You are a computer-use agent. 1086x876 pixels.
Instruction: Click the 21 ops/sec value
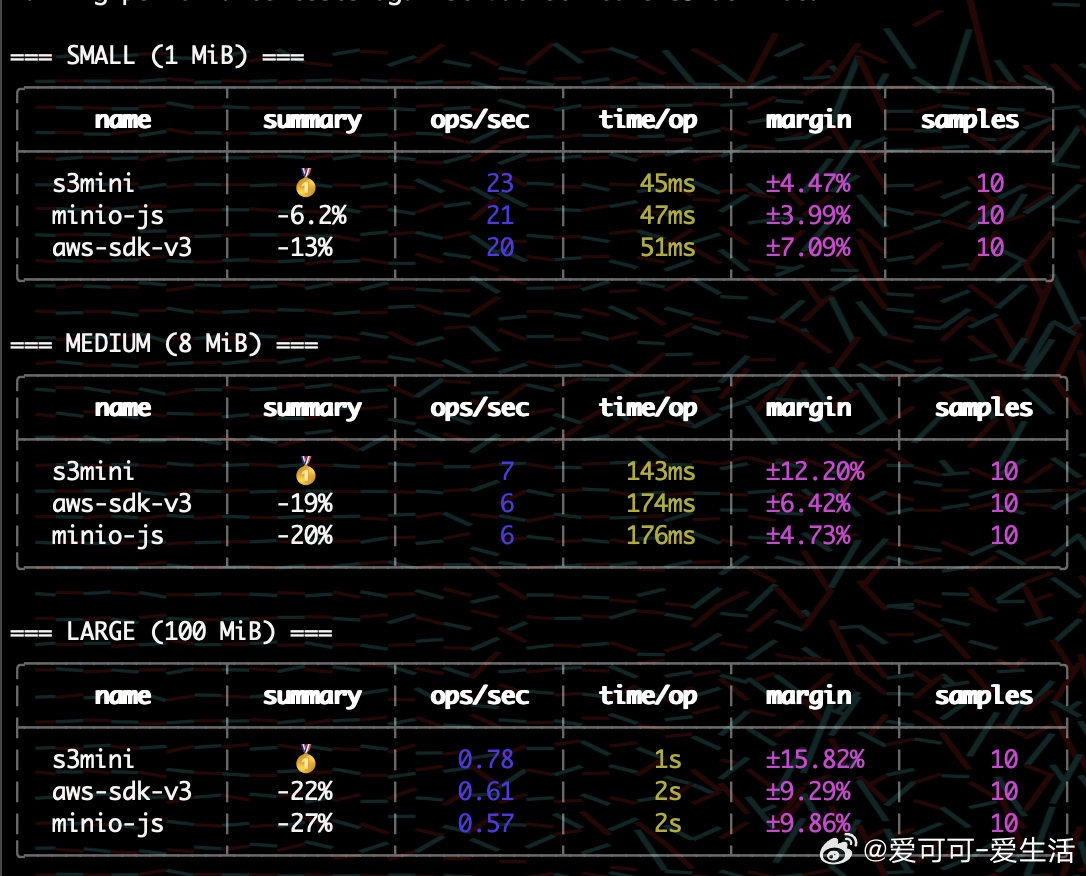point(500,215)
